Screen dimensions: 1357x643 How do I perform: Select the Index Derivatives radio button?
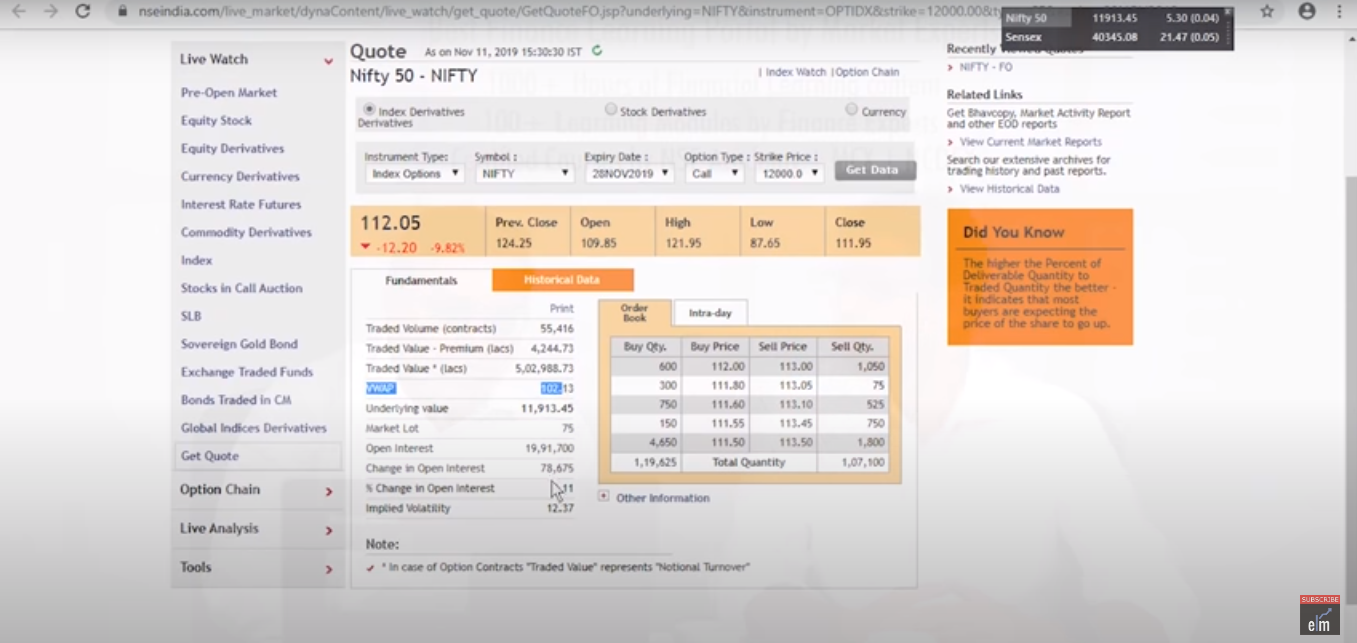(370, 110)
